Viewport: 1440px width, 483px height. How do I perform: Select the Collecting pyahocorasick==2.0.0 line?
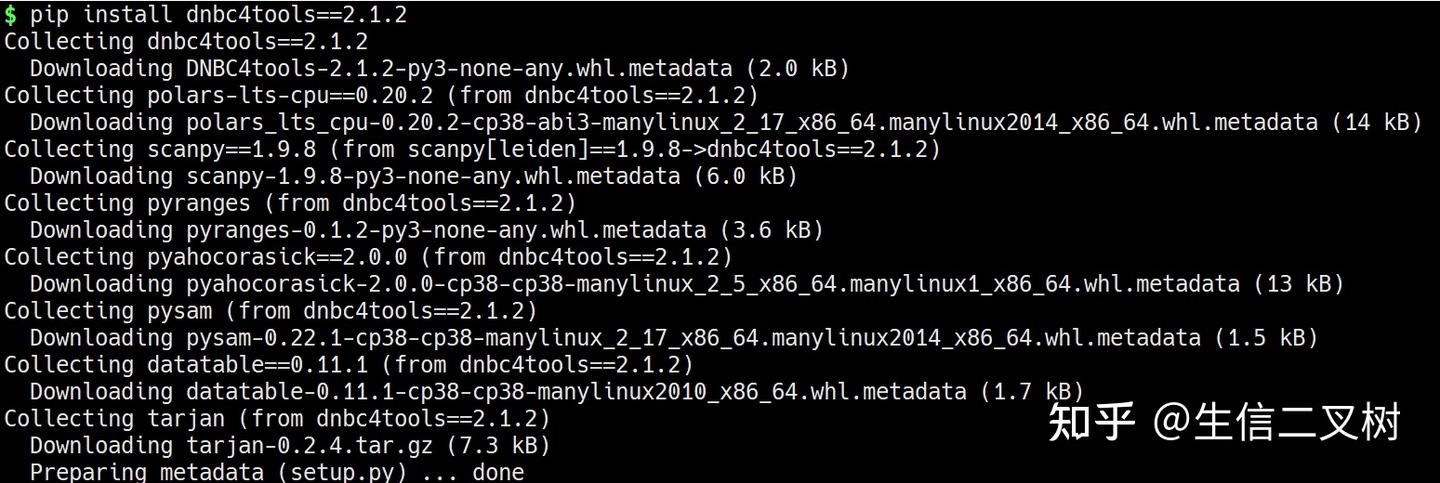[368, 258]
